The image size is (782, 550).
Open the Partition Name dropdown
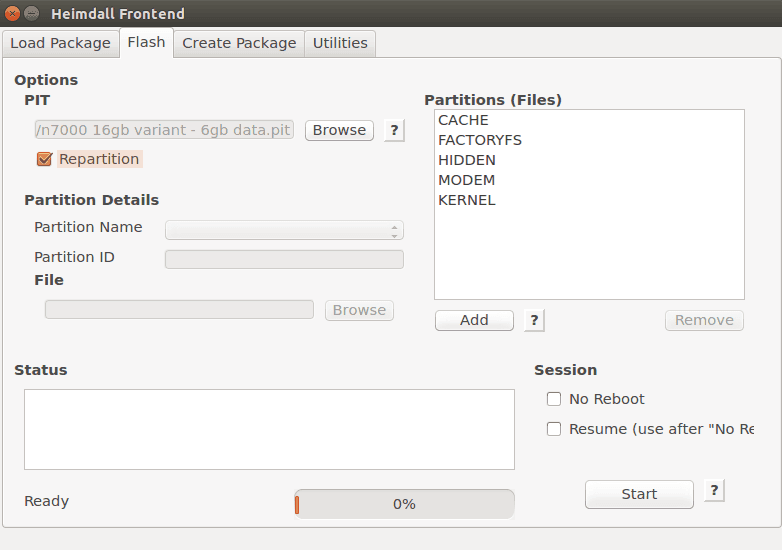[x=284, y=230]
